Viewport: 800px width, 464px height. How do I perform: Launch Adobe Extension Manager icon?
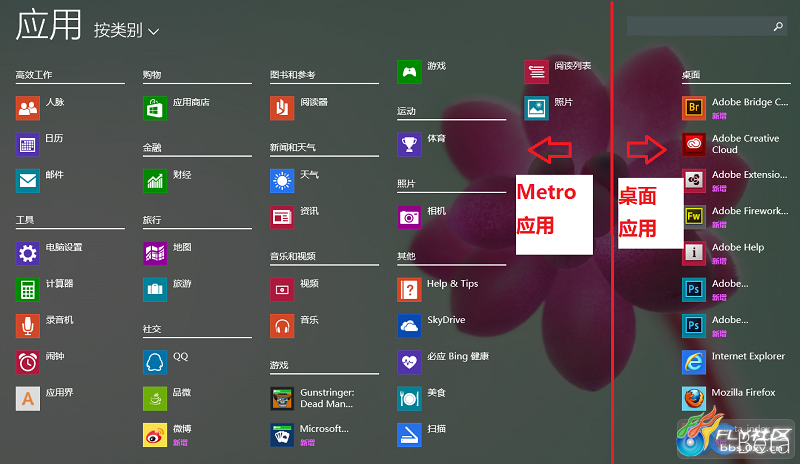click(694, 181)
